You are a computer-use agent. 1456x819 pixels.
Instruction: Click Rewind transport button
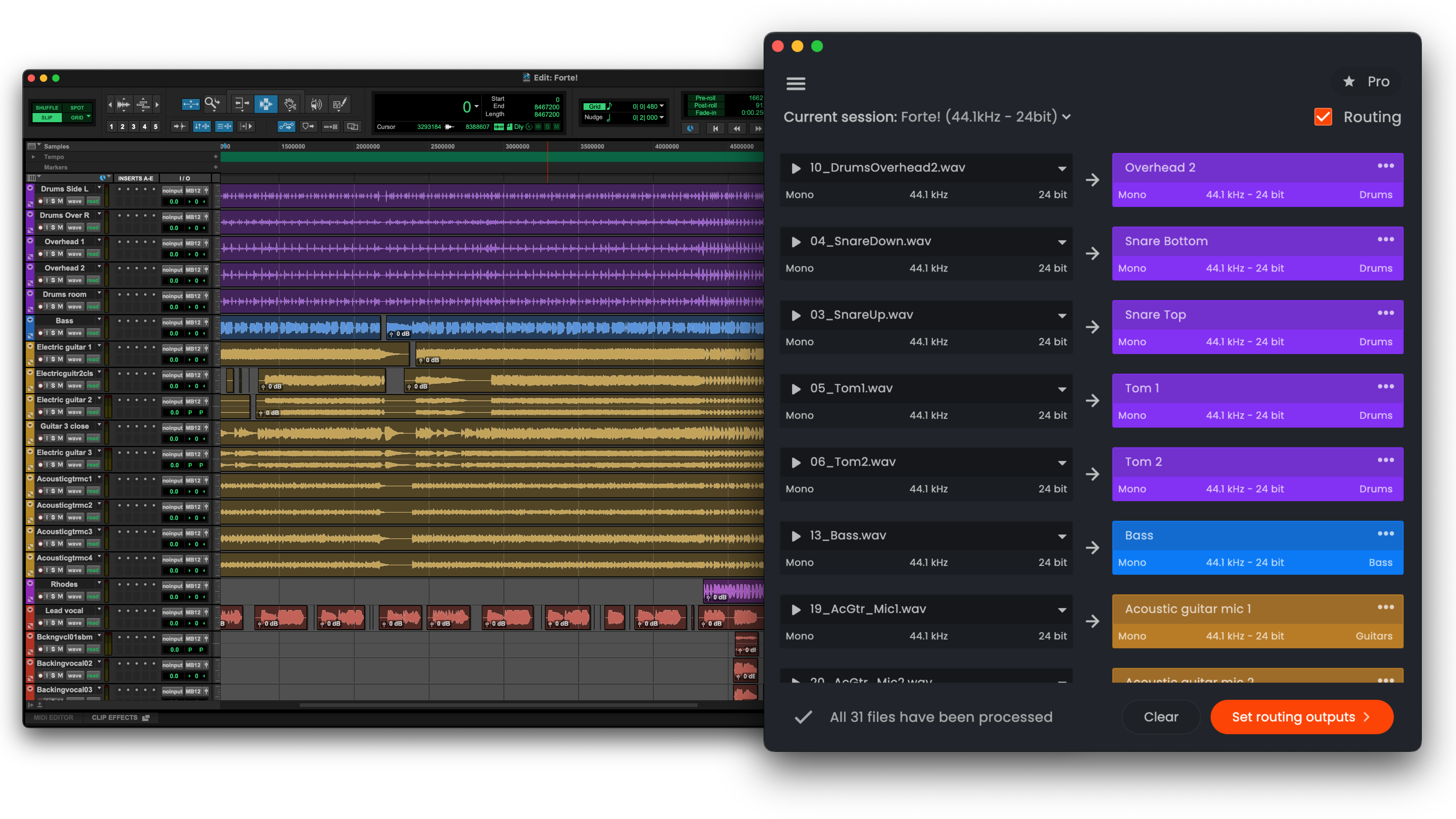click(736, 129)
